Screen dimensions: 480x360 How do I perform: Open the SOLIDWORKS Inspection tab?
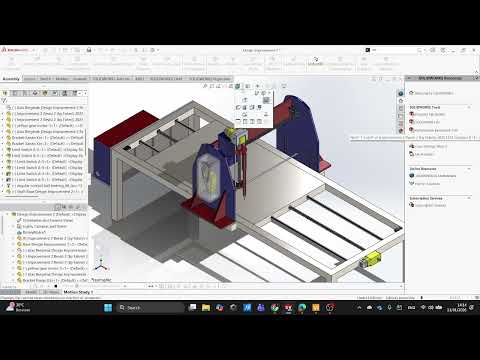point(210,79)
